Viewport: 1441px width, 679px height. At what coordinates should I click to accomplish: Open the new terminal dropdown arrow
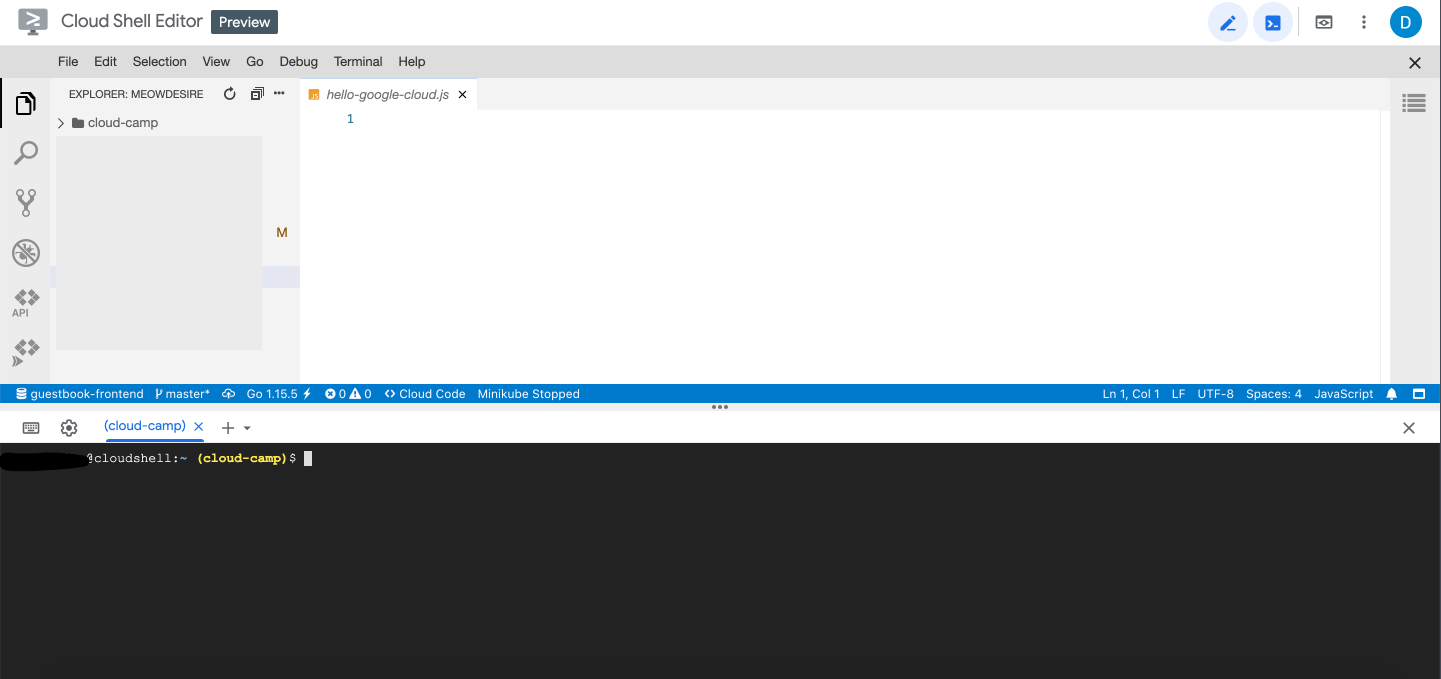point(247,428)
